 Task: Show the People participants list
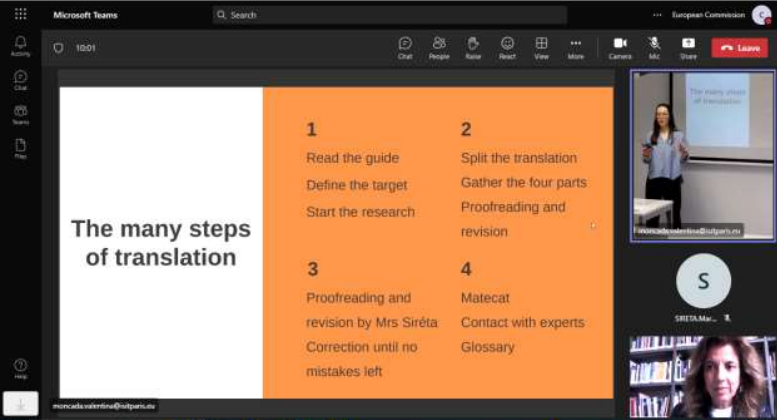click(x=439, y=46)
